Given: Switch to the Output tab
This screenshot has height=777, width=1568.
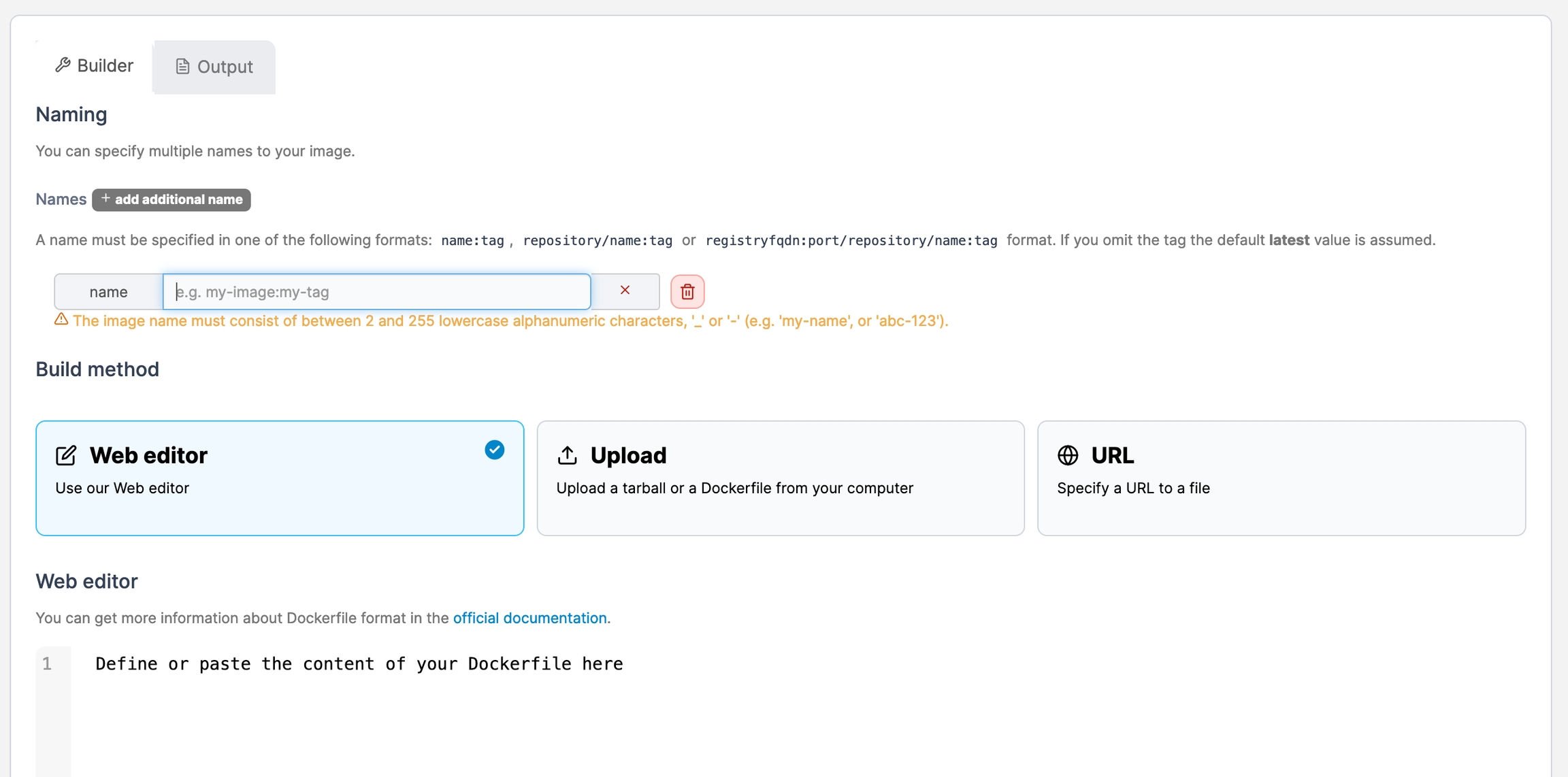Looking at the screenshot, I should (x=214, y=67).
